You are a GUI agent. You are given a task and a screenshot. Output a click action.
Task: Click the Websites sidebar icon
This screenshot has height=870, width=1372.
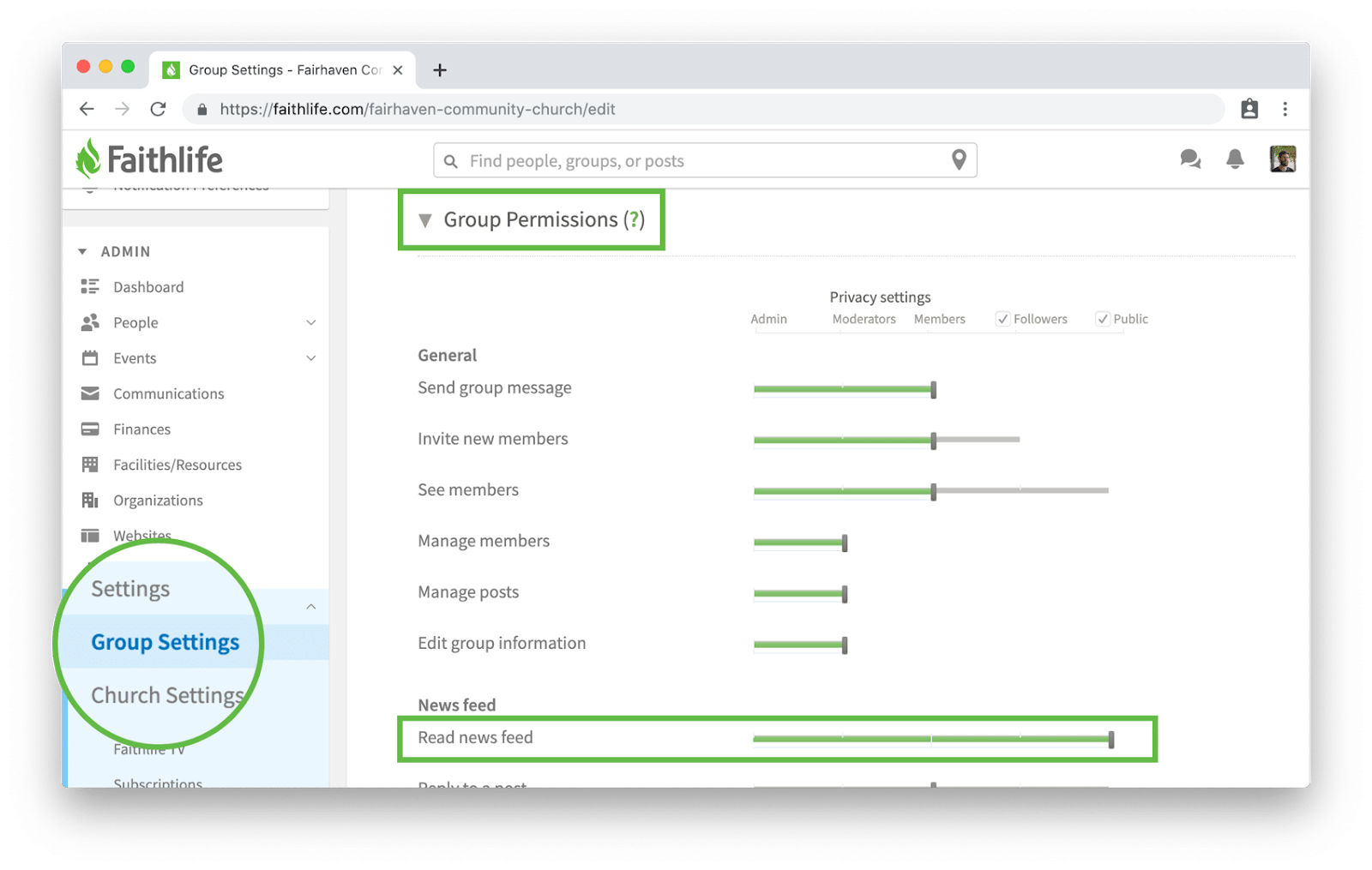[x=90, y=536]
